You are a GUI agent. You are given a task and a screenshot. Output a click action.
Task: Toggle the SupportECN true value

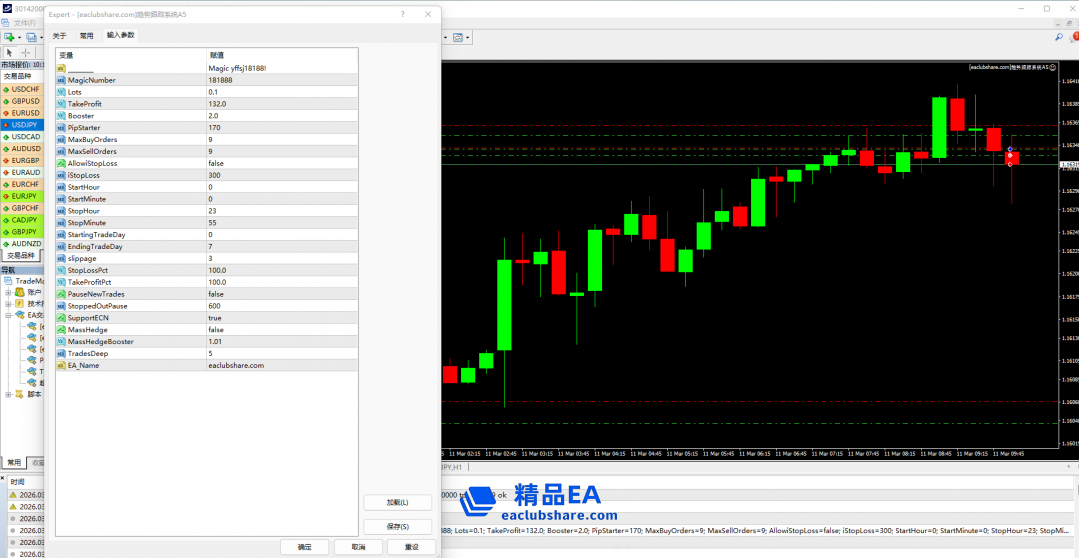point(216,318)
